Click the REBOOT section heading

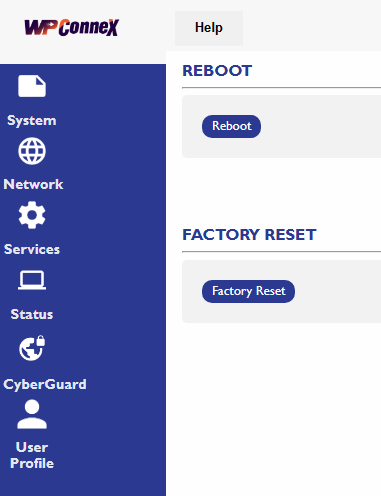coord(217,71)
